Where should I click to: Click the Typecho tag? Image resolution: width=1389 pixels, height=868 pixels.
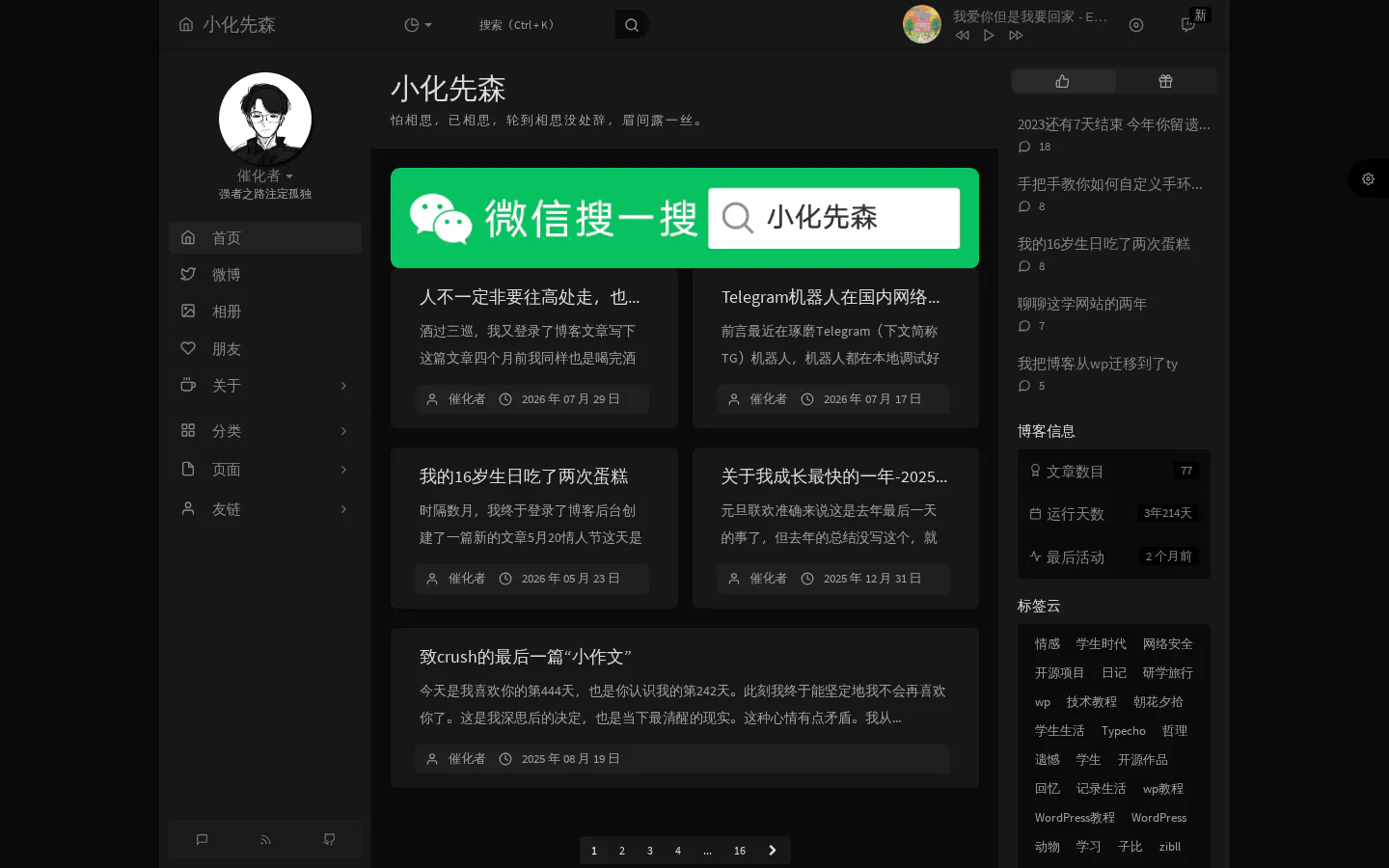pos(1124,731)
